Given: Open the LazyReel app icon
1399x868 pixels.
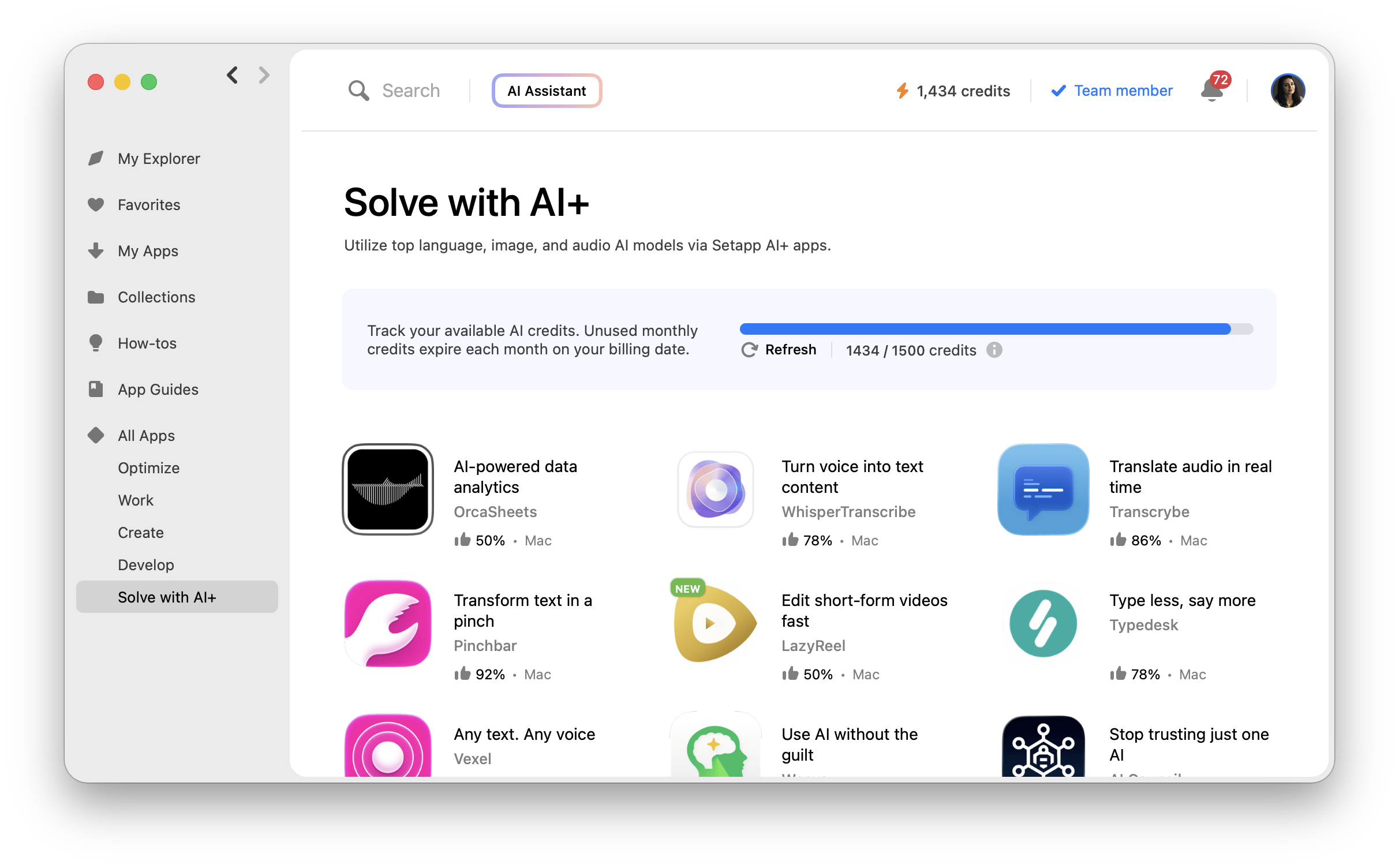Looking at the screenshot, I should pyautogui.click(x=716, y=623).
